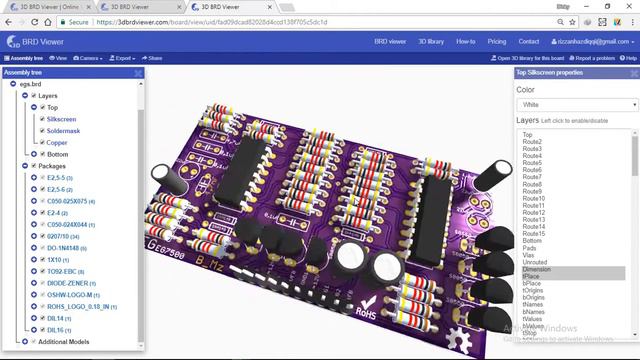Toggle the Packages checkbox

pos(34,166)
